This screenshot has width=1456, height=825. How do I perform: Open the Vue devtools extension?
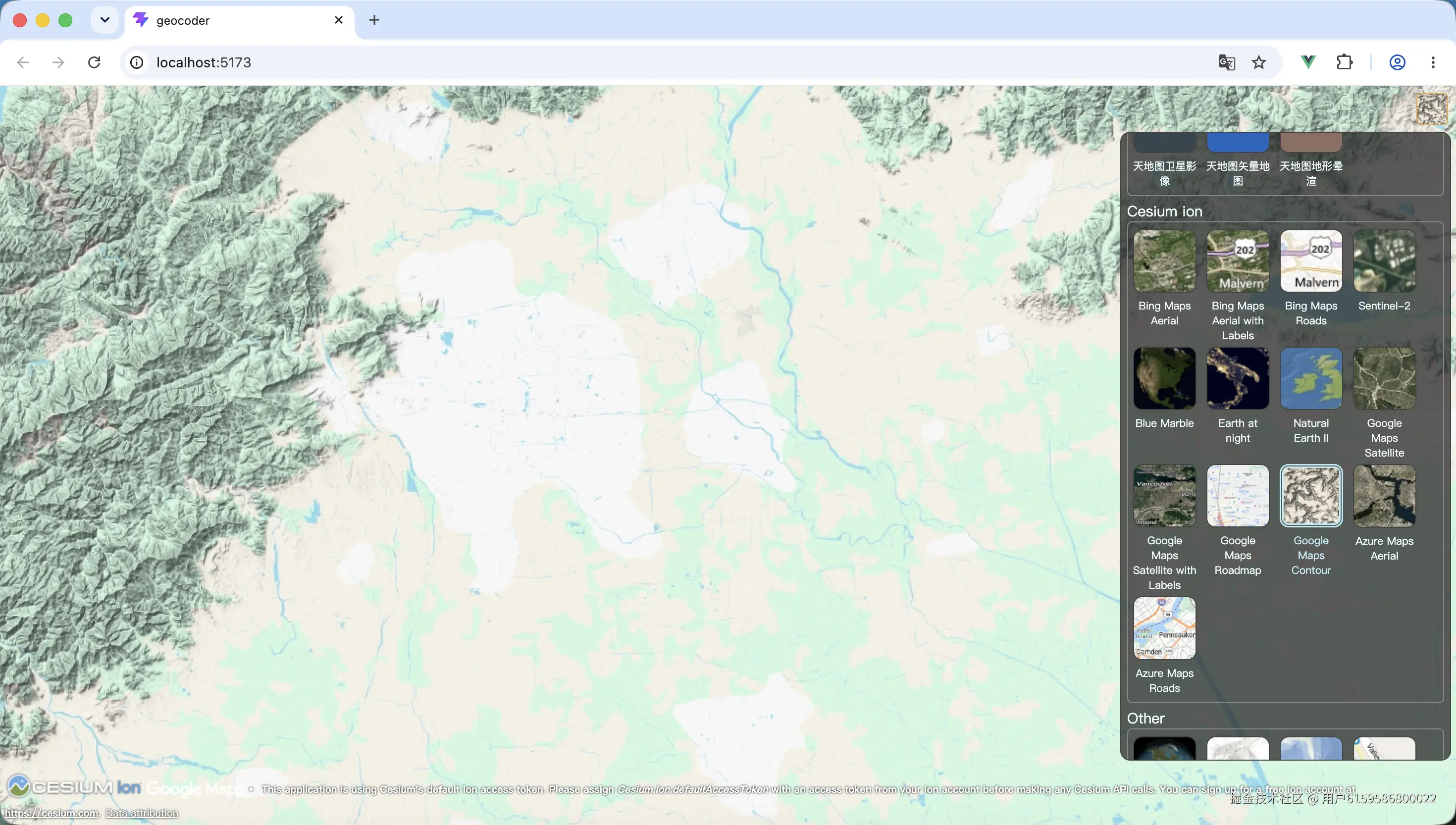pyautogui.click(x=1308, y=62)
